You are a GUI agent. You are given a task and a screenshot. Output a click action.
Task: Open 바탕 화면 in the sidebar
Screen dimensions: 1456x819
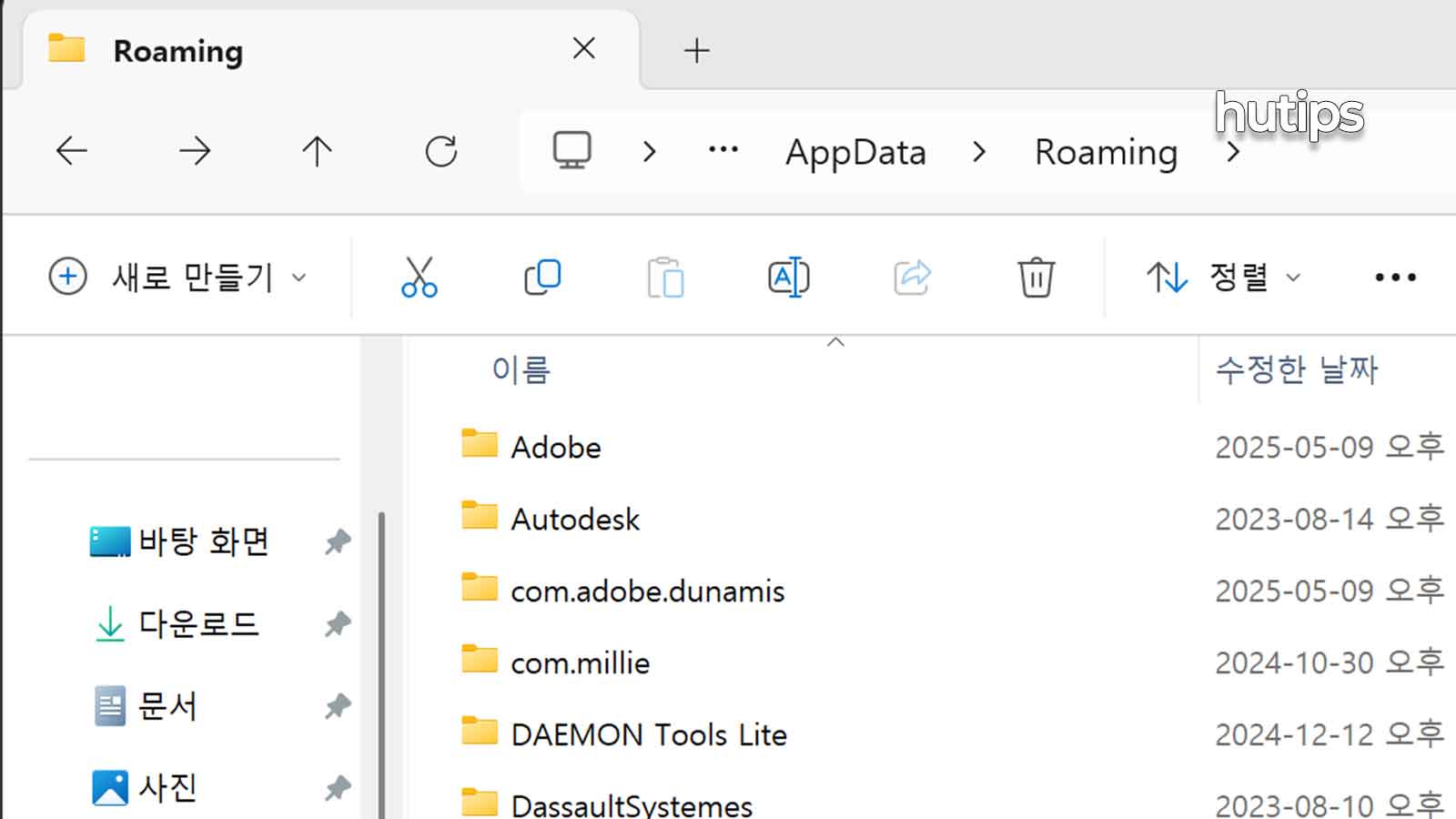[179, 541]
